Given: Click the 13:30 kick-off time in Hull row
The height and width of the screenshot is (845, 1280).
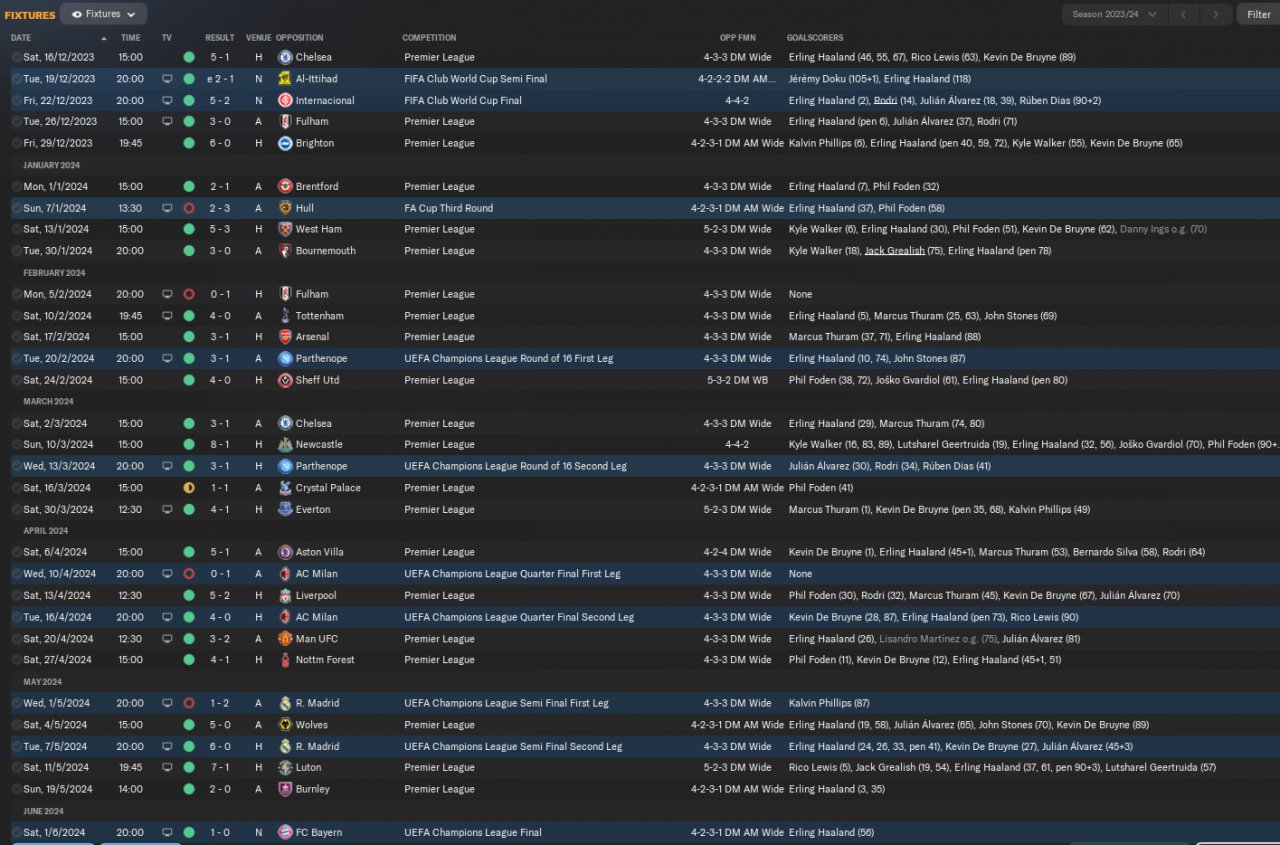Looking at the screenshot, I should 131,208.
